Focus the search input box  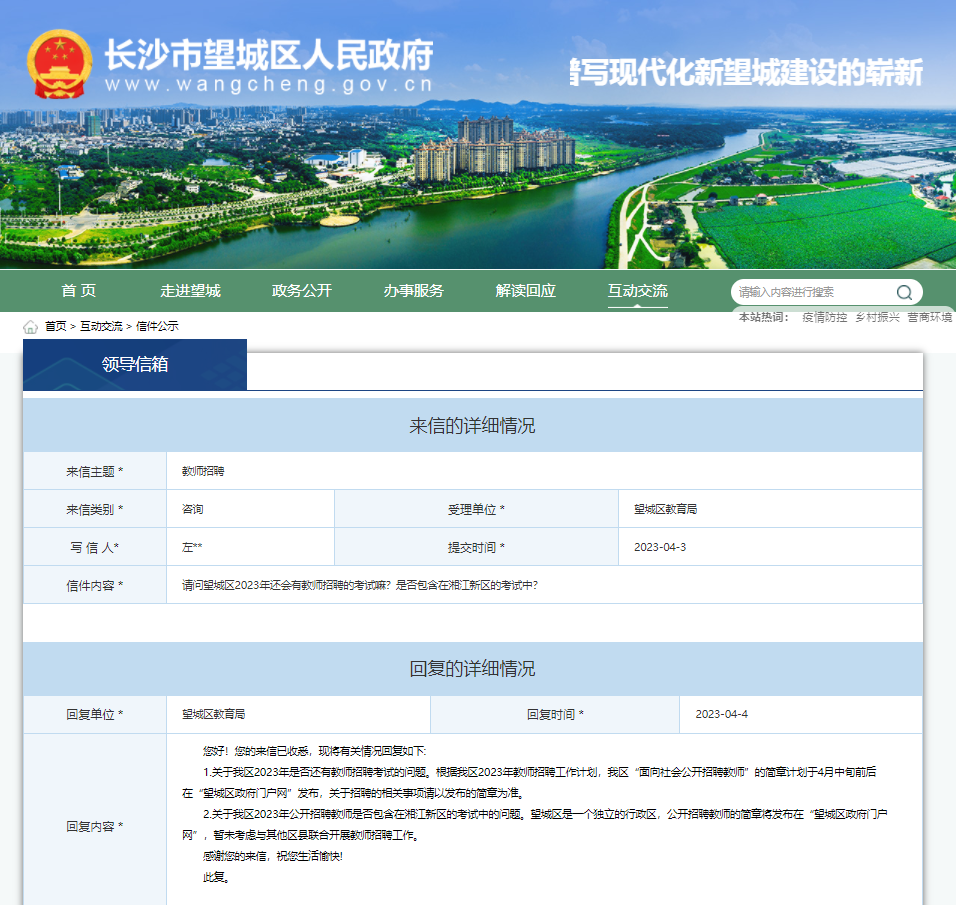coord(813,292)
